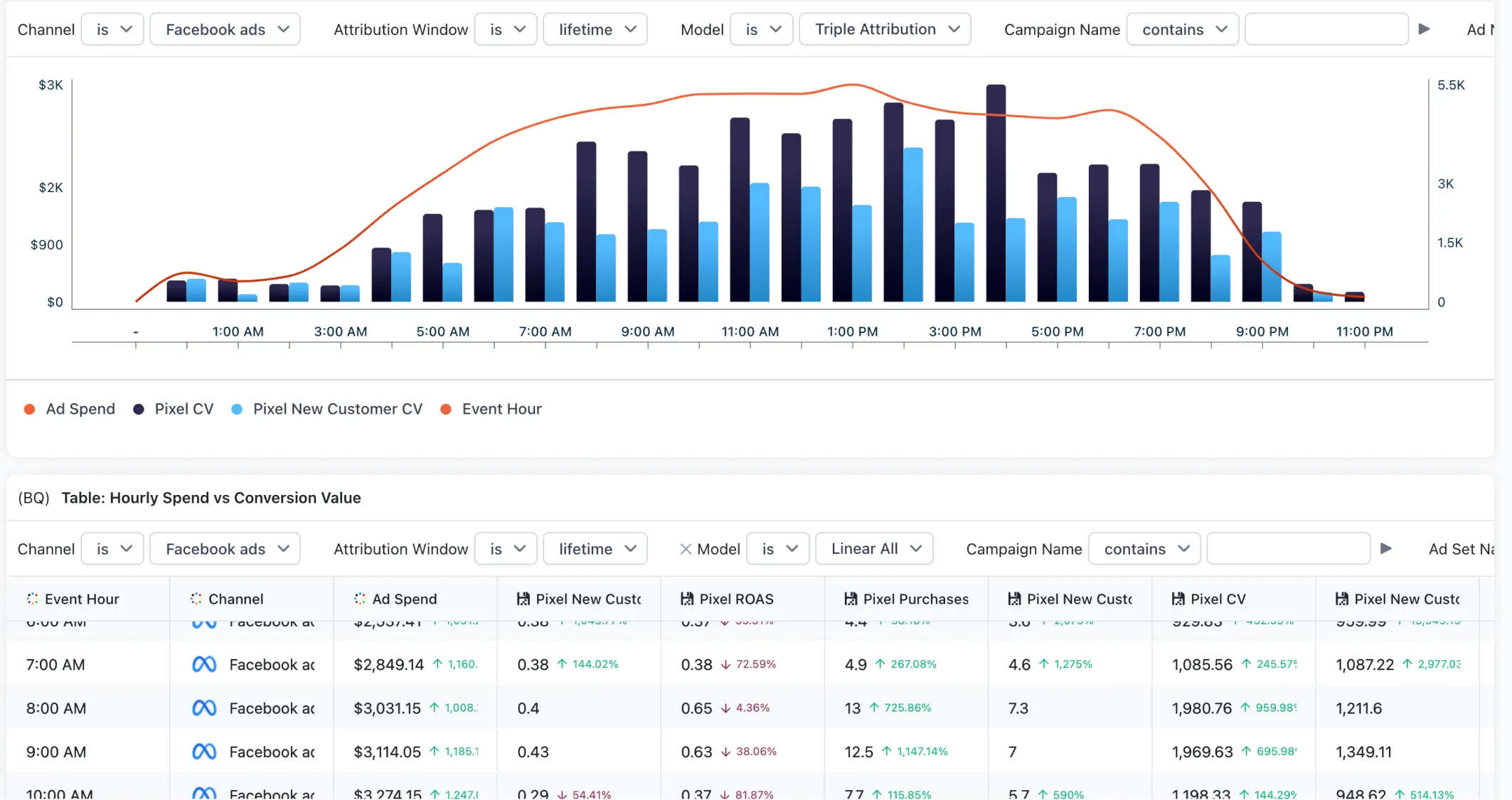Click the Channel column header in the table
Image resolution: width=1512 pixels, height=800 pixels.
[x=235, y=599]
